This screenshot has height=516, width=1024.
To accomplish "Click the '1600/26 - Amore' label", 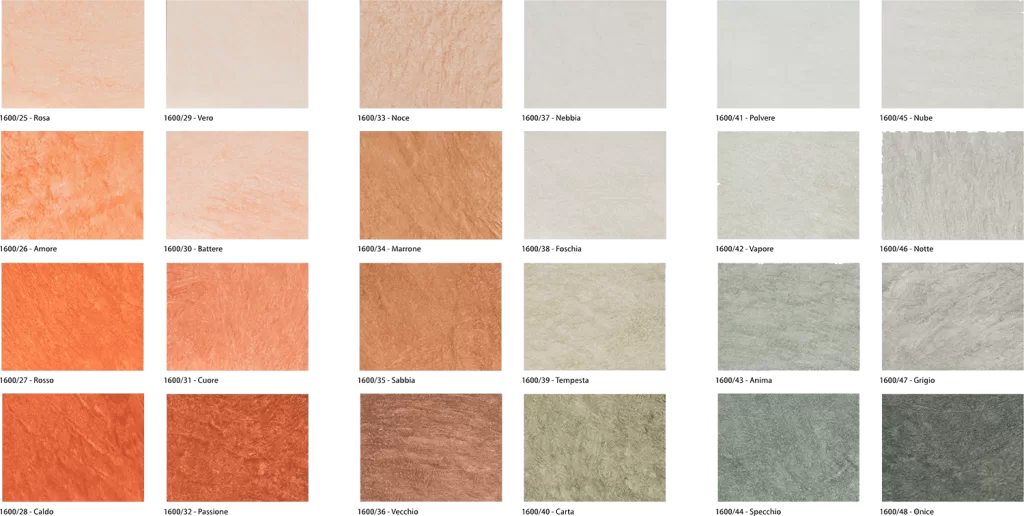I will (x=28, y=250).
